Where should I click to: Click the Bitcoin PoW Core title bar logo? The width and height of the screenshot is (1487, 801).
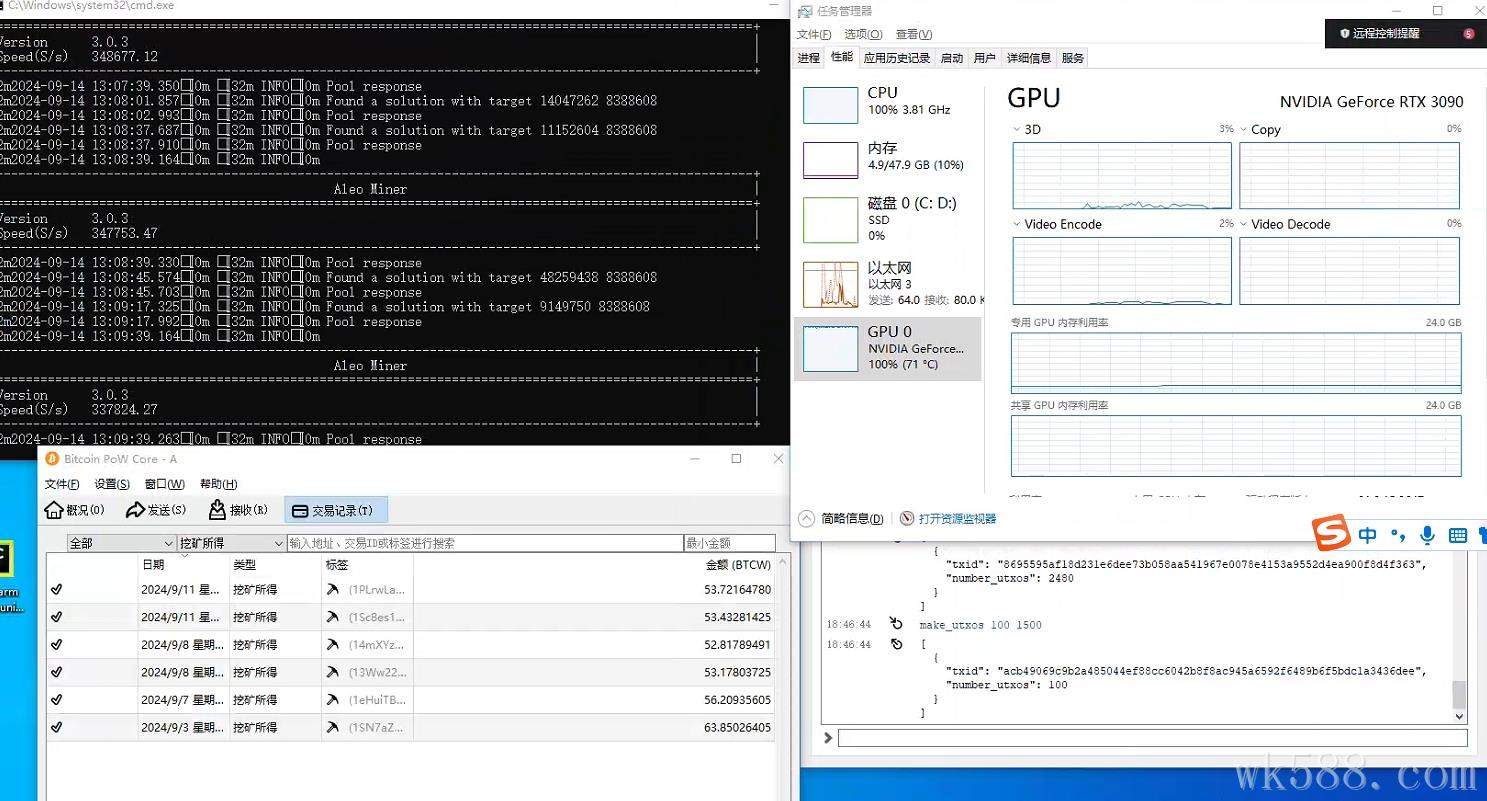coord(53,458)
